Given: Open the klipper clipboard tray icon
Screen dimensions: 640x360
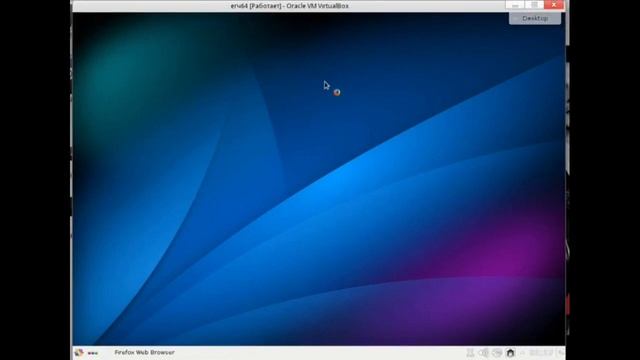Looking at the screenshot, I should coord(470,353).
